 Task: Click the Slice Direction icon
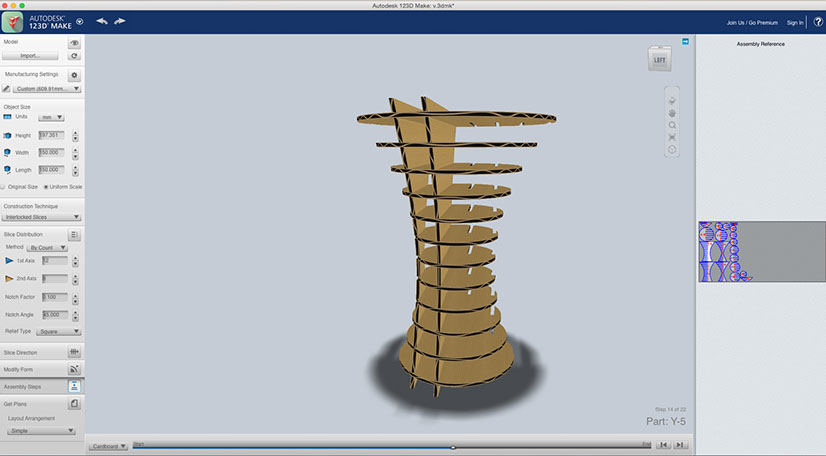74,352
